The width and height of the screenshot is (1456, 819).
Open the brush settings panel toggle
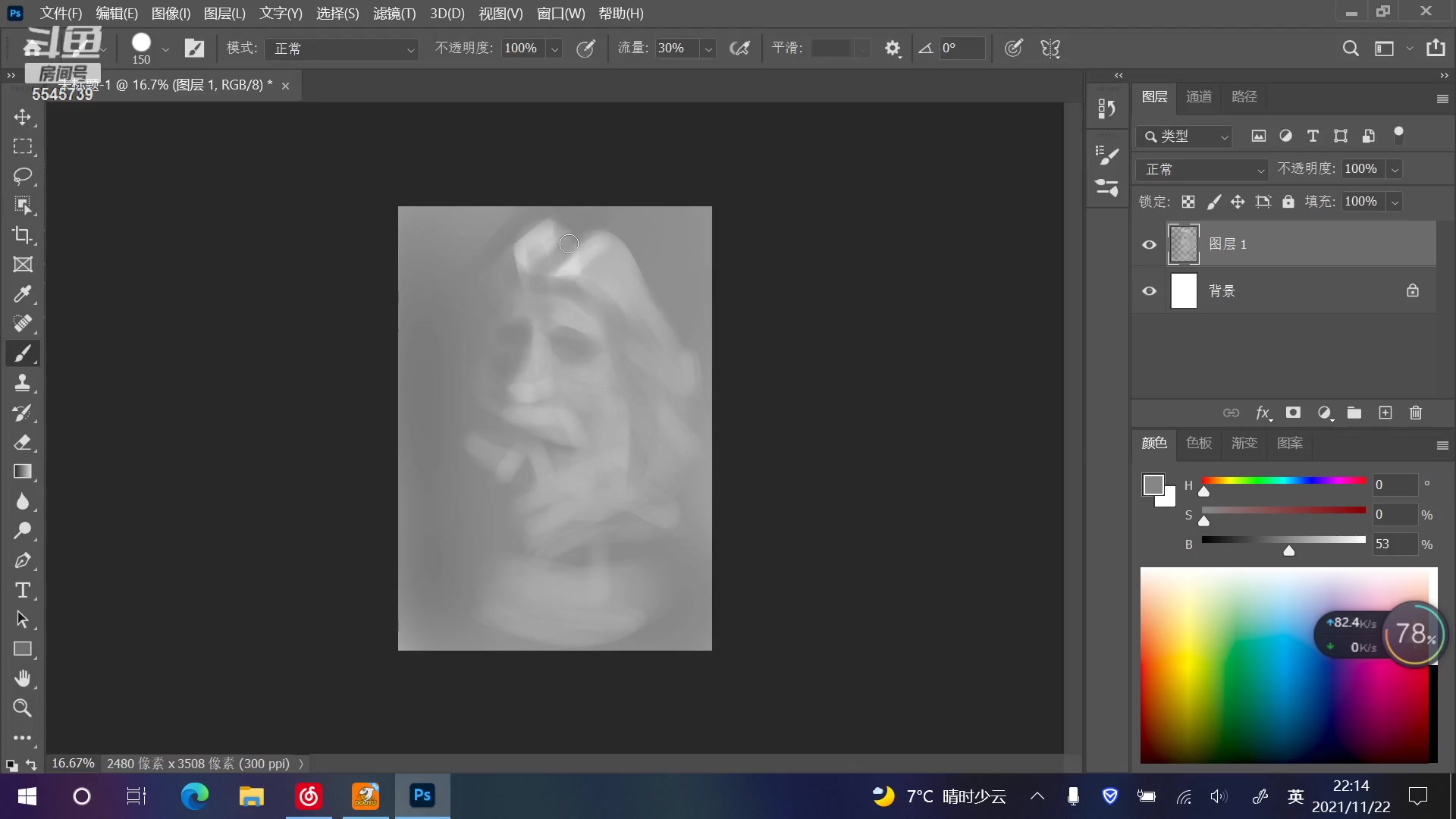(x=195, y=49)
